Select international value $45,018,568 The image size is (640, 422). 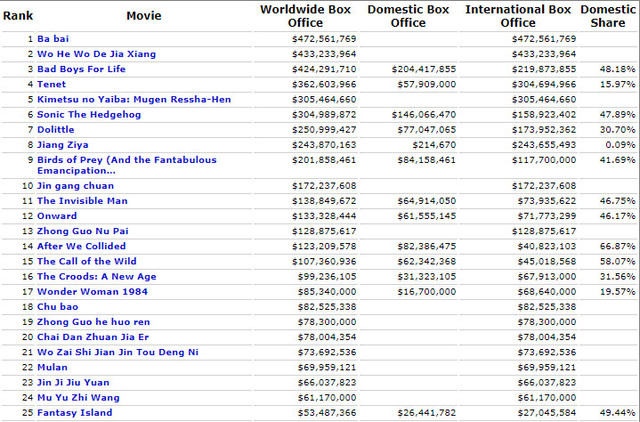(547, 261)
